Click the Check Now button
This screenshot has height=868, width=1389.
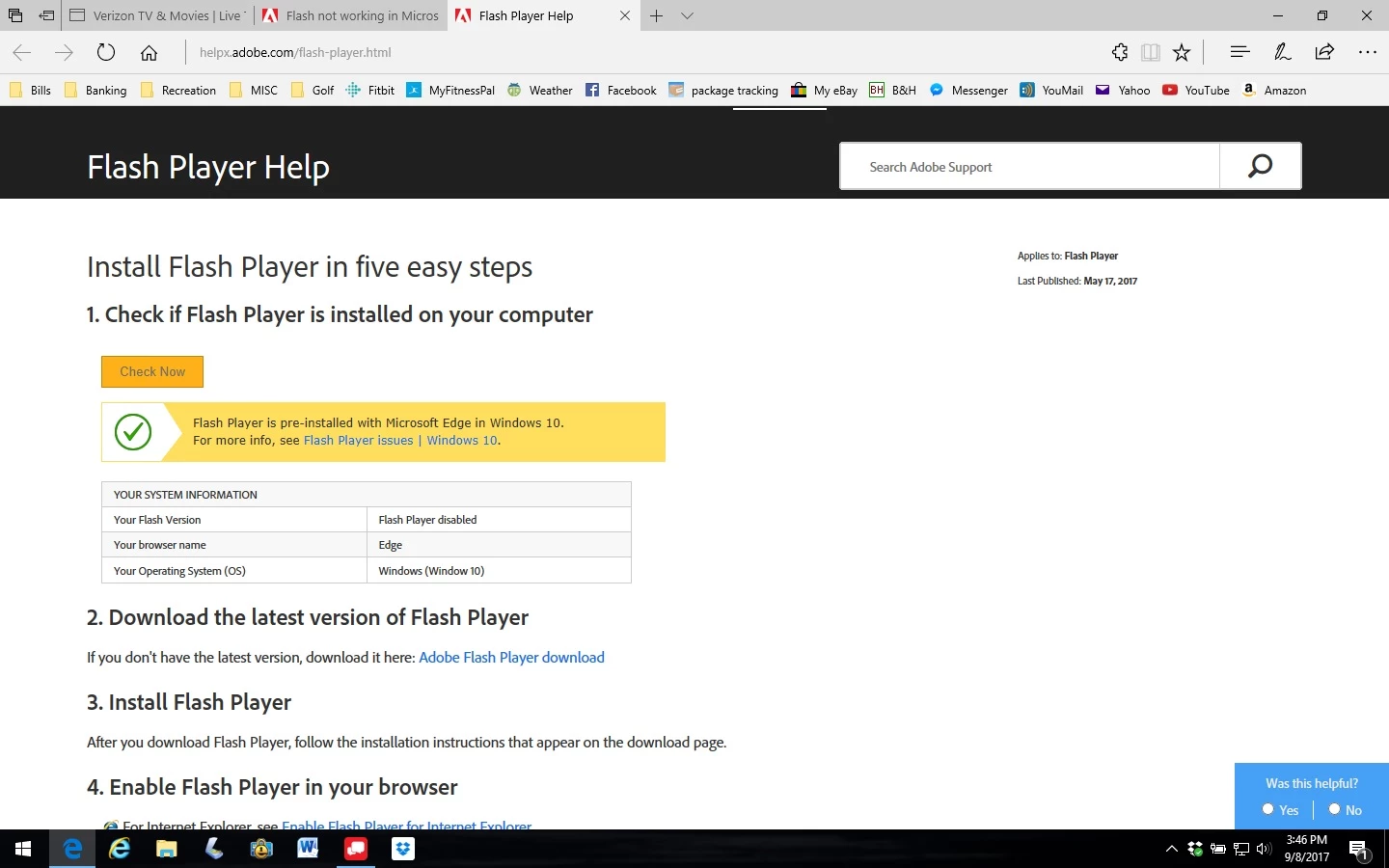[x=152, y=372]
